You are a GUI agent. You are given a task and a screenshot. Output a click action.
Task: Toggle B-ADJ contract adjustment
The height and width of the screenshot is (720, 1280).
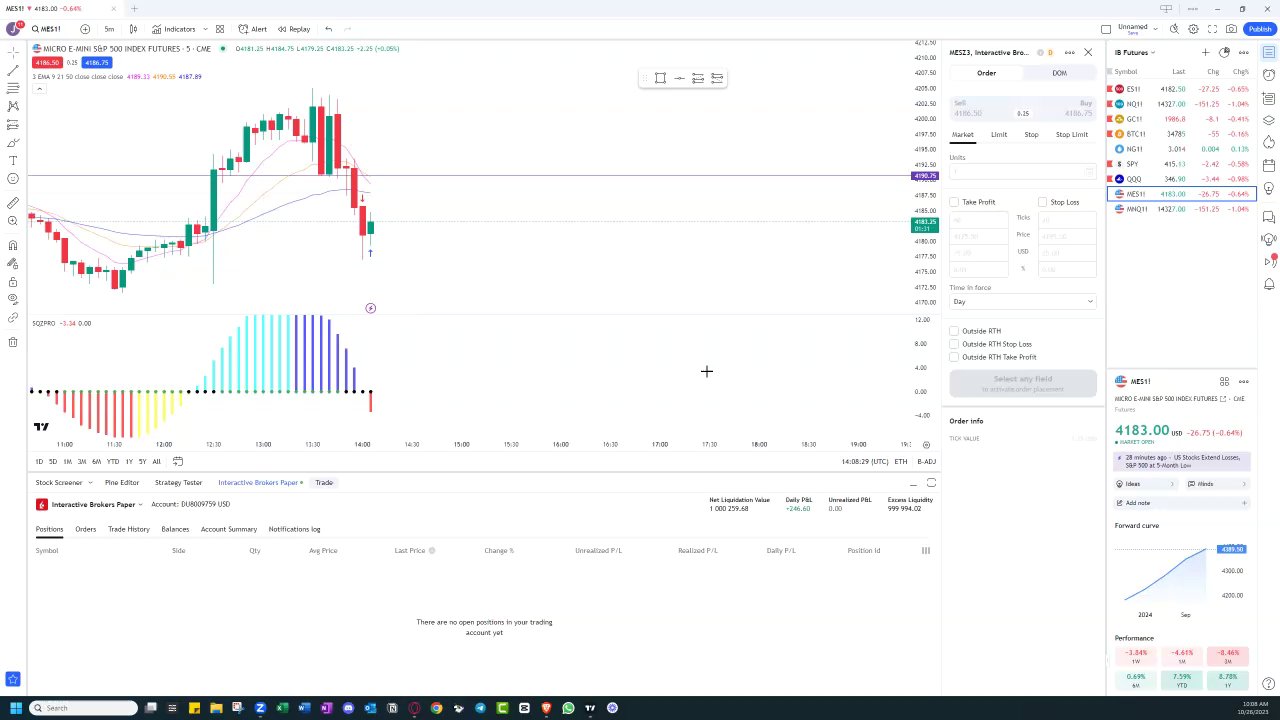click(926, 461)
